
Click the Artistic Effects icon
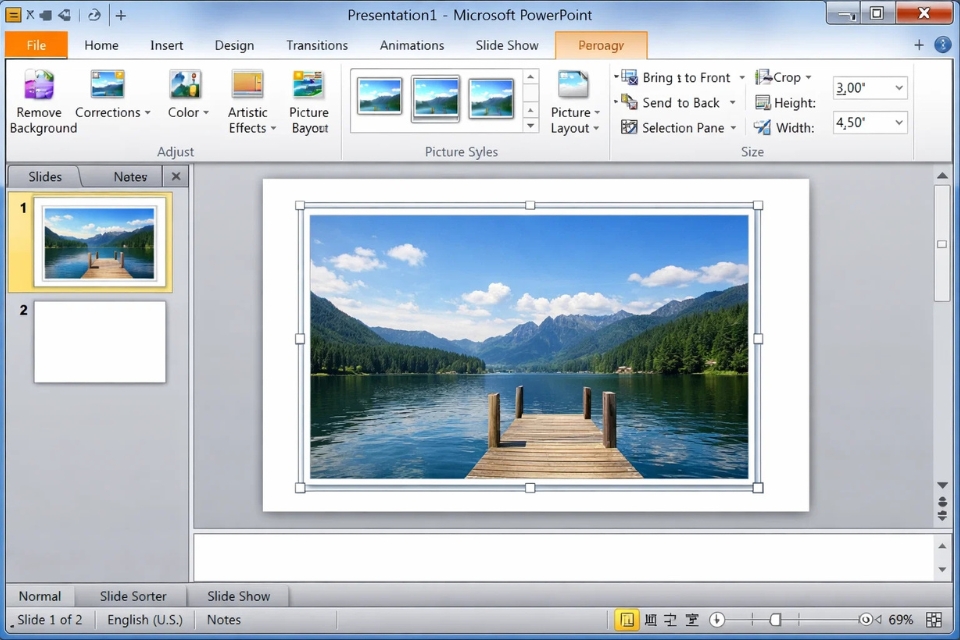click(x=247, y=85)
